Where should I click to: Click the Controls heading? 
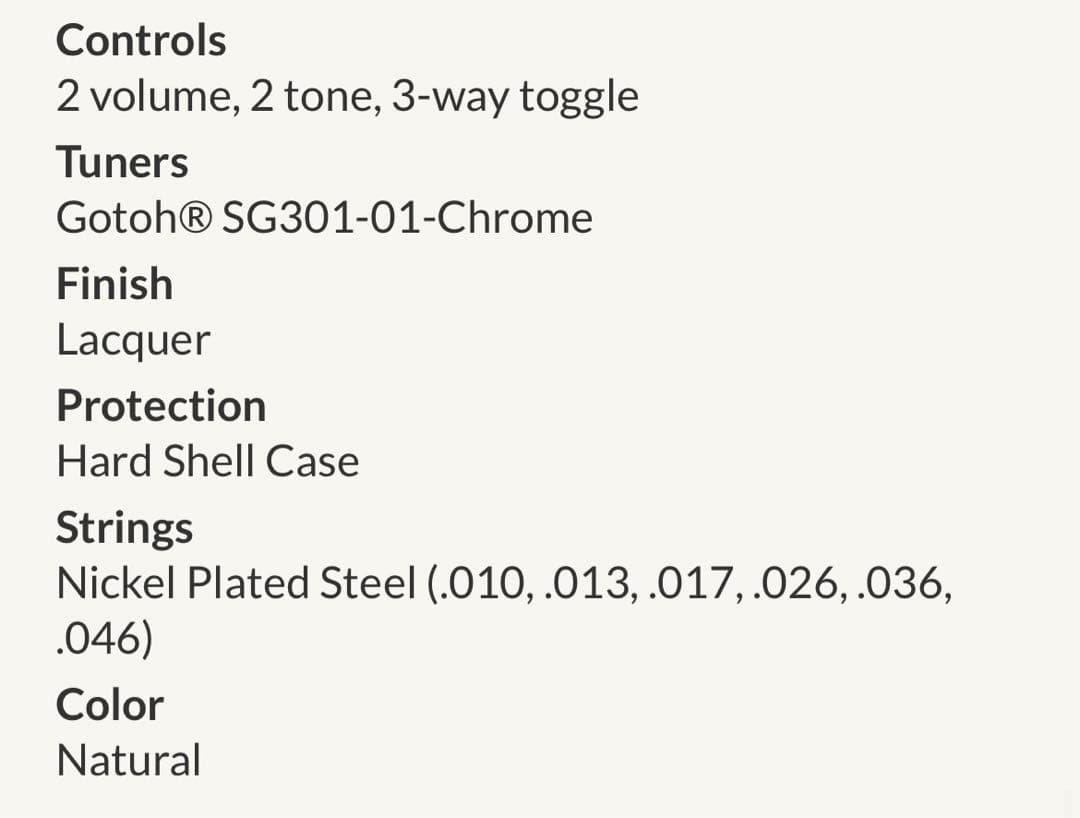141,41
